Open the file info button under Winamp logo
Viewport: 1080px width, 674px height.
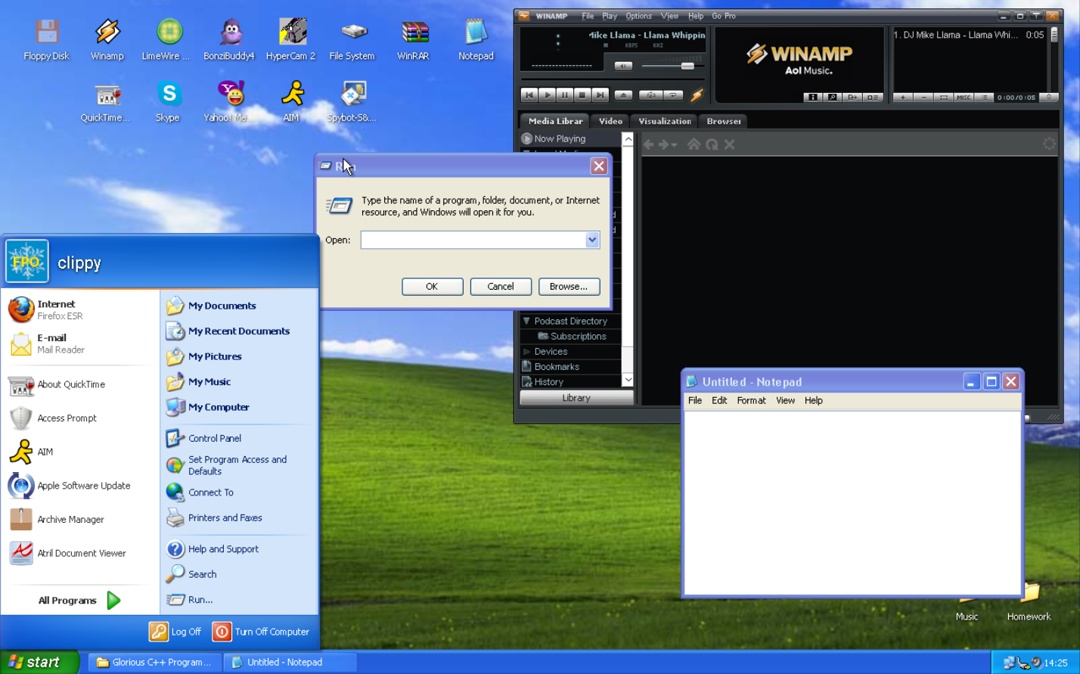pyautogui.click(x=813, y=97)
